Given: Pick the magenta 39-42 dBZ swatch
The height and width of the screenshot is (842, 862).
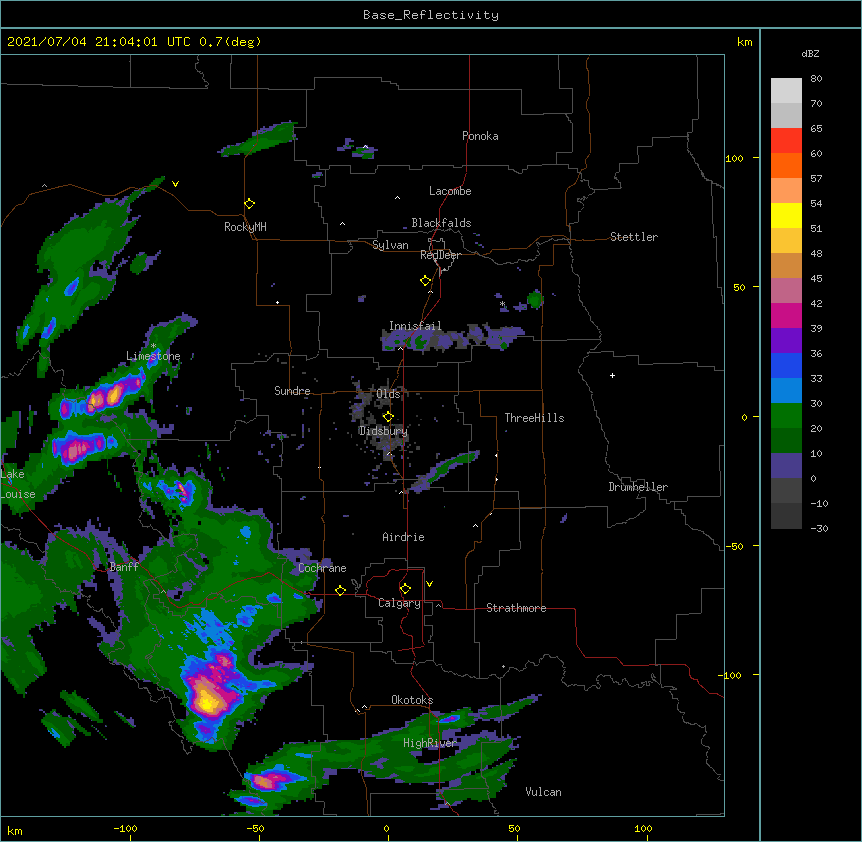Looking at the screenshot, I should (786, 315).
